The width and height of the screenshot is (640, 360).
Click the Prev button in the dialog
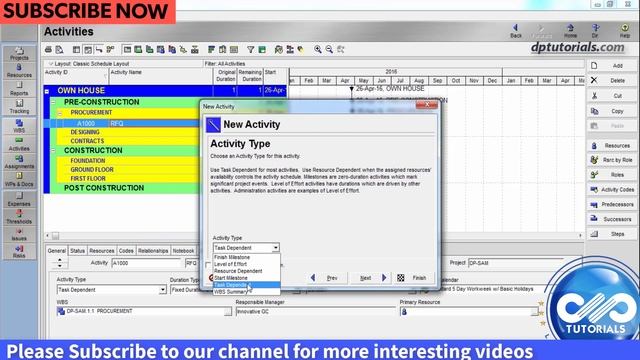[327, 278]
